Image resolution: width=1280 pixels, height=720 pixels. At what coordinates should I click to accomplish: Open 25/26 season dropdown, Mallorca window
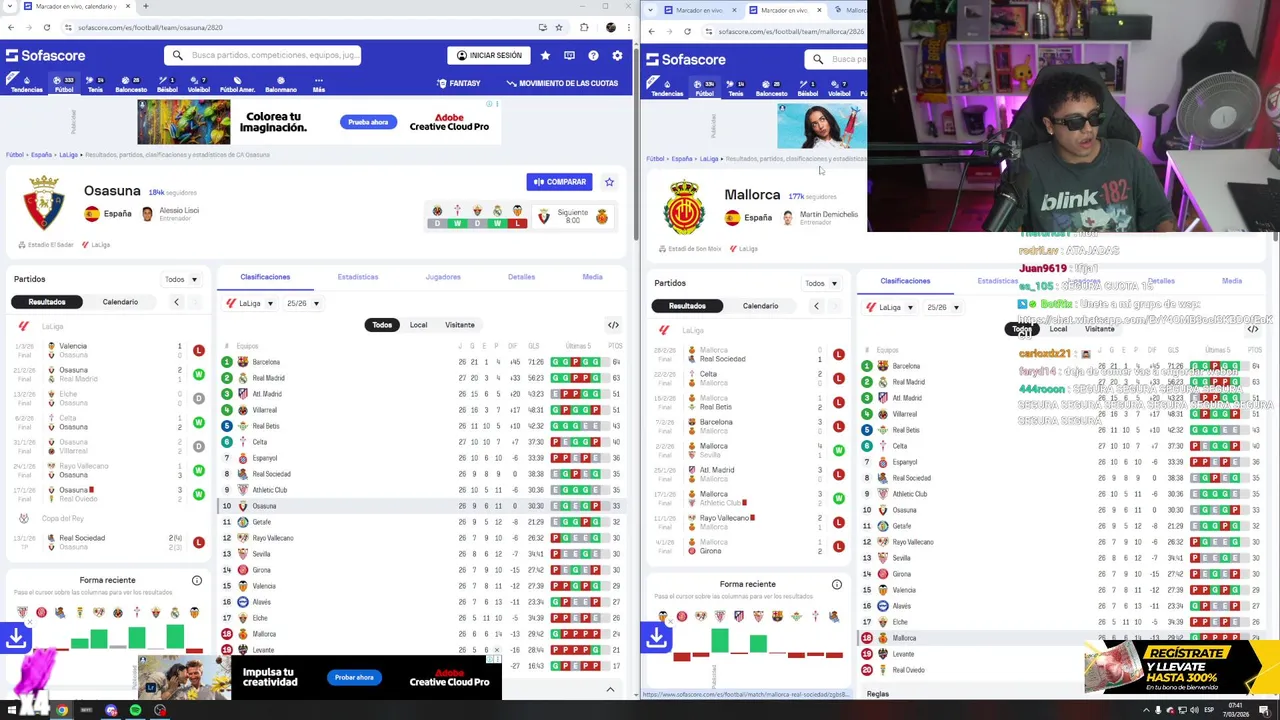pos(941,307)
